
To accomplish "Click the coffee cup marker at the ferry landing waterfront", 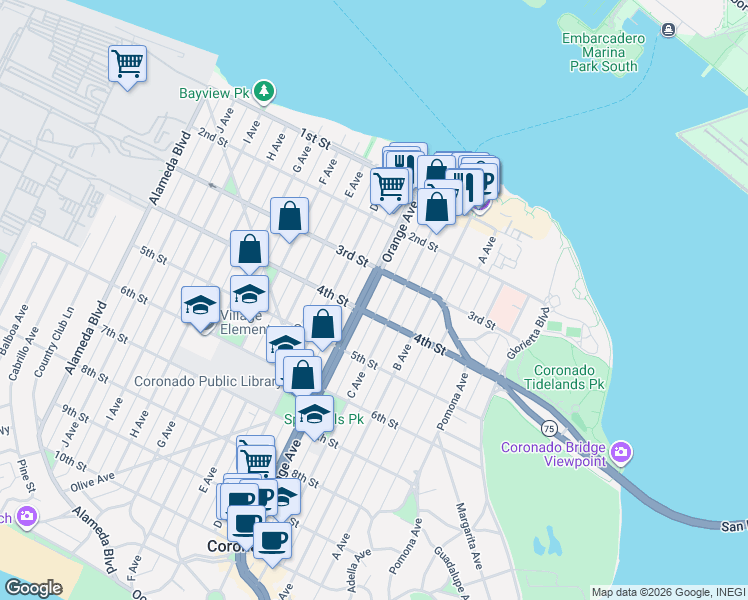I will pos(490,180).
